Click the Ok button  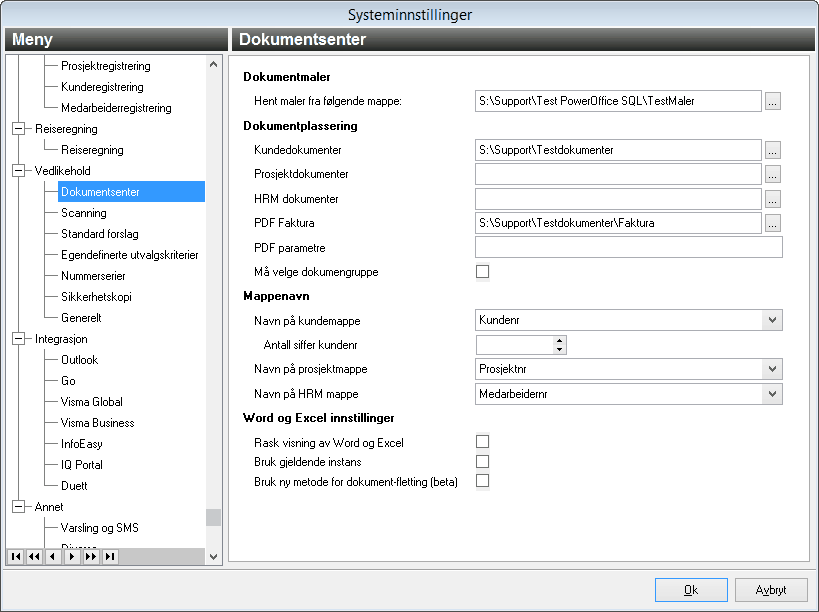pyautogui.click(x=691, y=590)
